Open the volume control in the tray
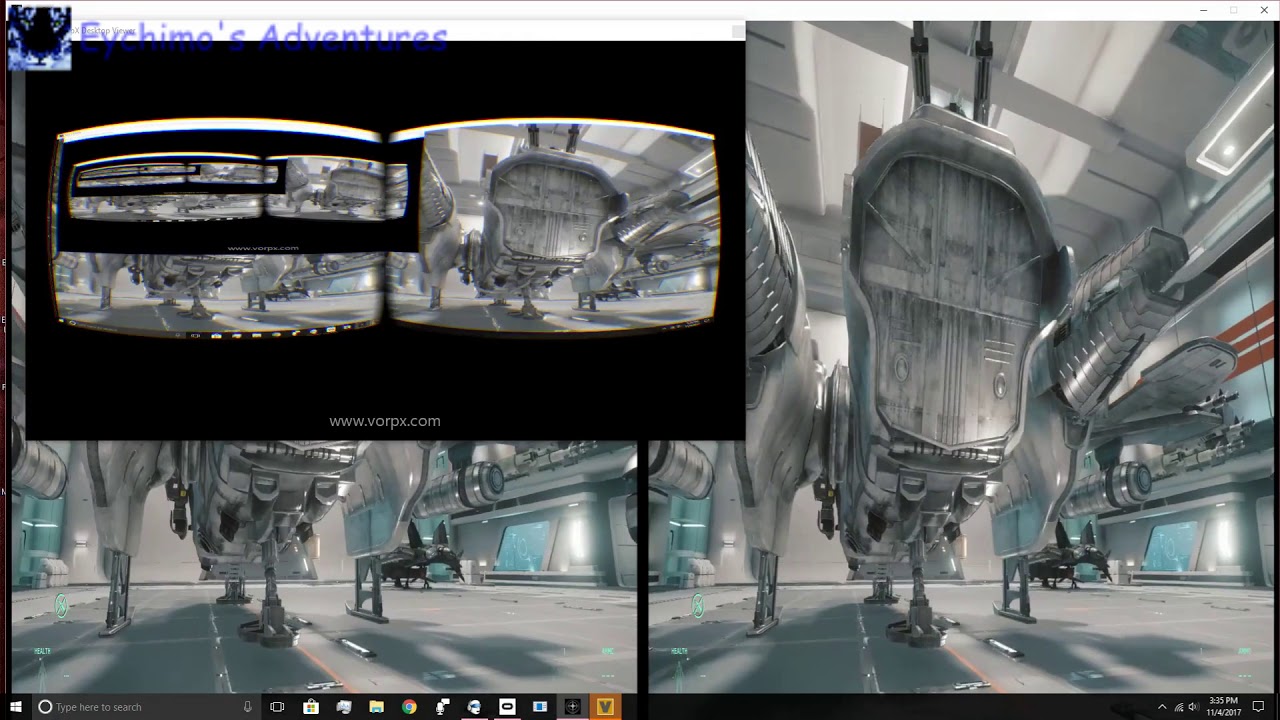The height and width of the screenshot is (720, 1280). pyautogui.click(x=1194, y=707)
